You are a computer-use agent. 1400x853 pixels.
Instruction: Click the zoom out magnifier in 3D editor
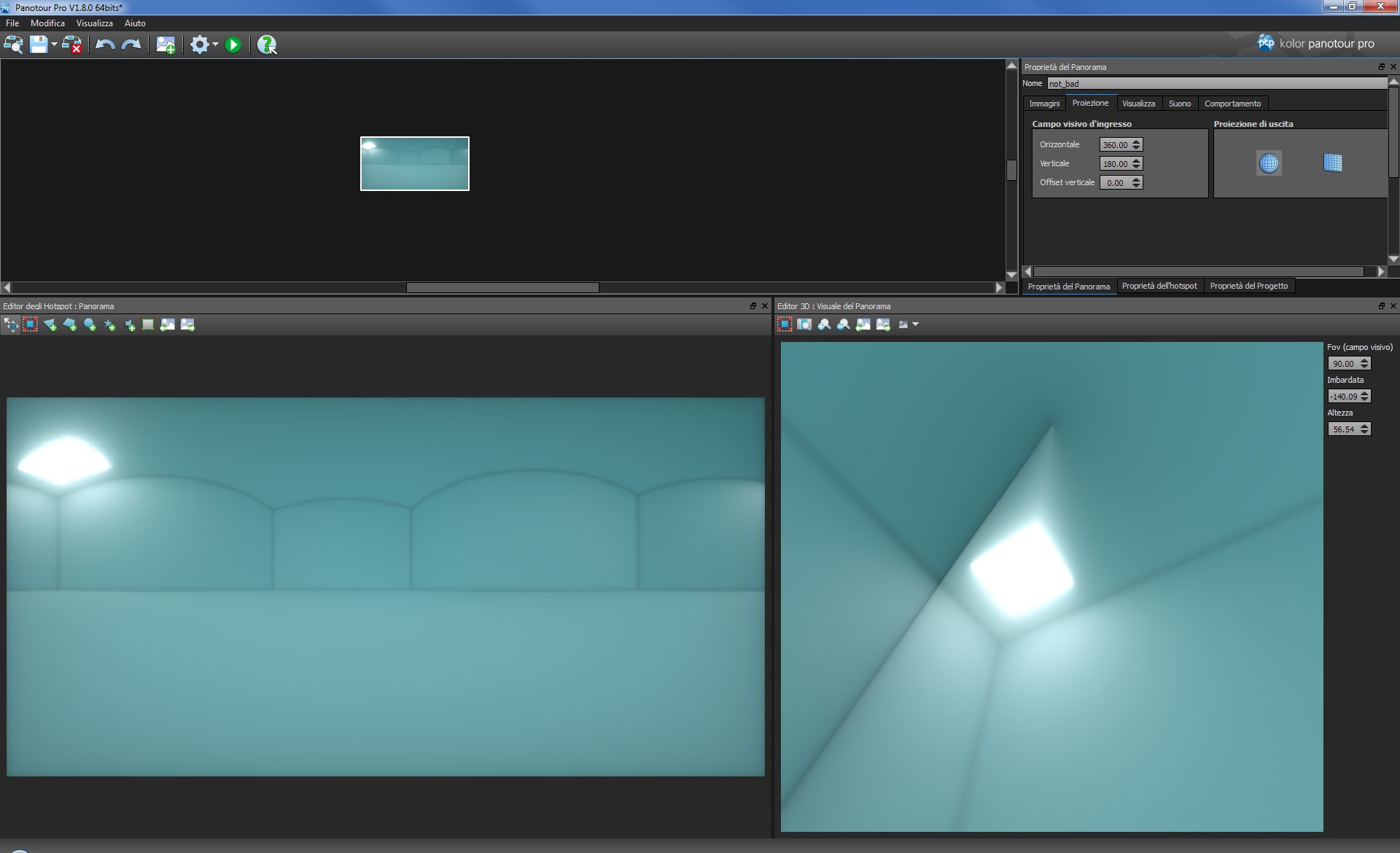click(844, 325)
